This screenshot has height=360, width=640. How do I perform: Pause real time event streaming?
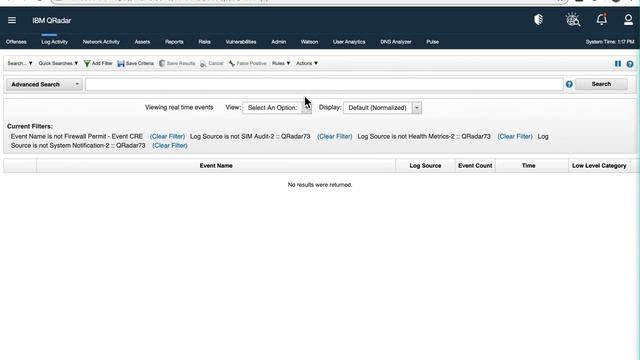coord(618,64)
